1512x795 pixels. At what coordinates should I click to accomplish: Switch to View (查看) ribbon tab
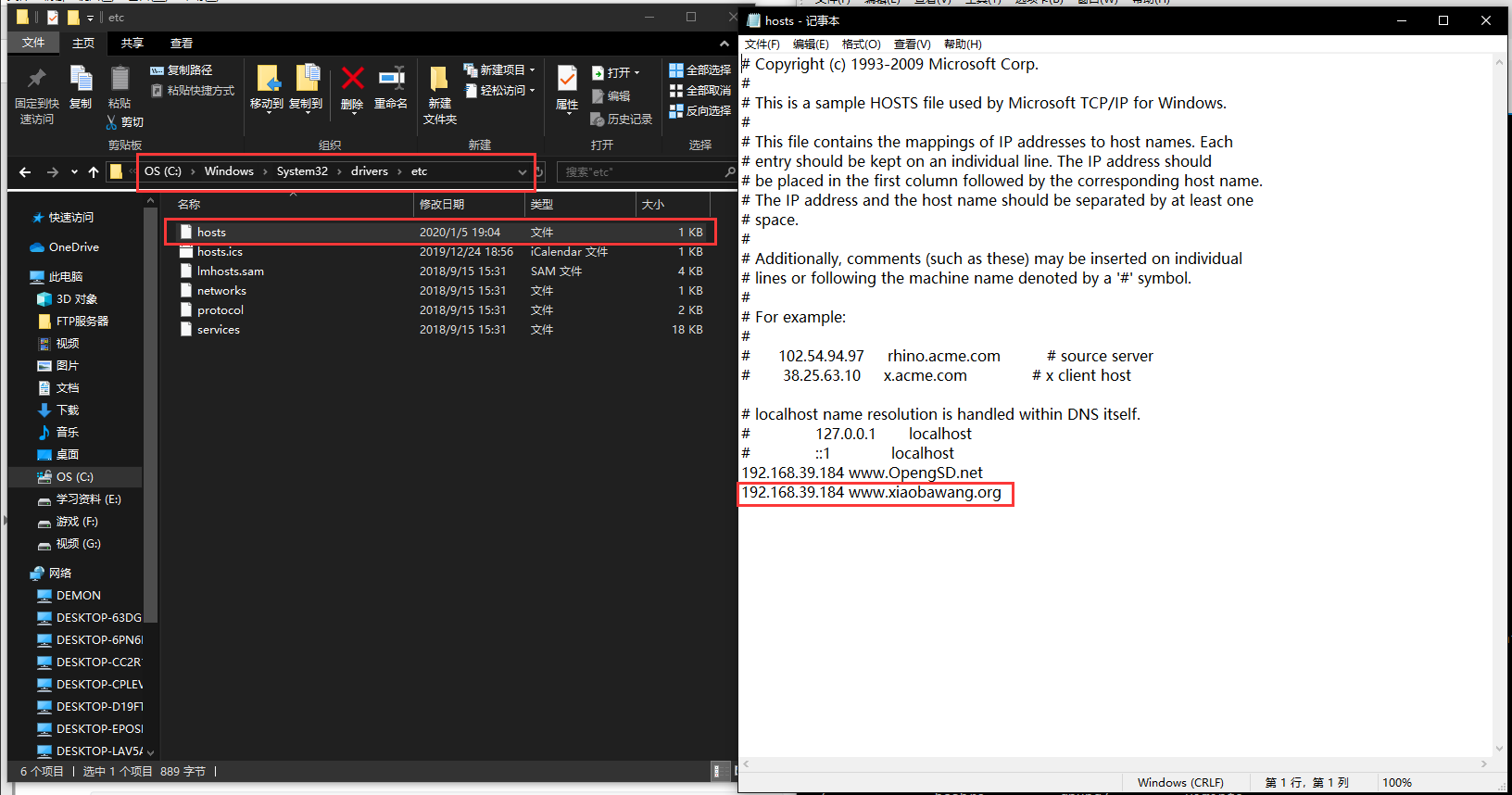(x=182, y=44)
